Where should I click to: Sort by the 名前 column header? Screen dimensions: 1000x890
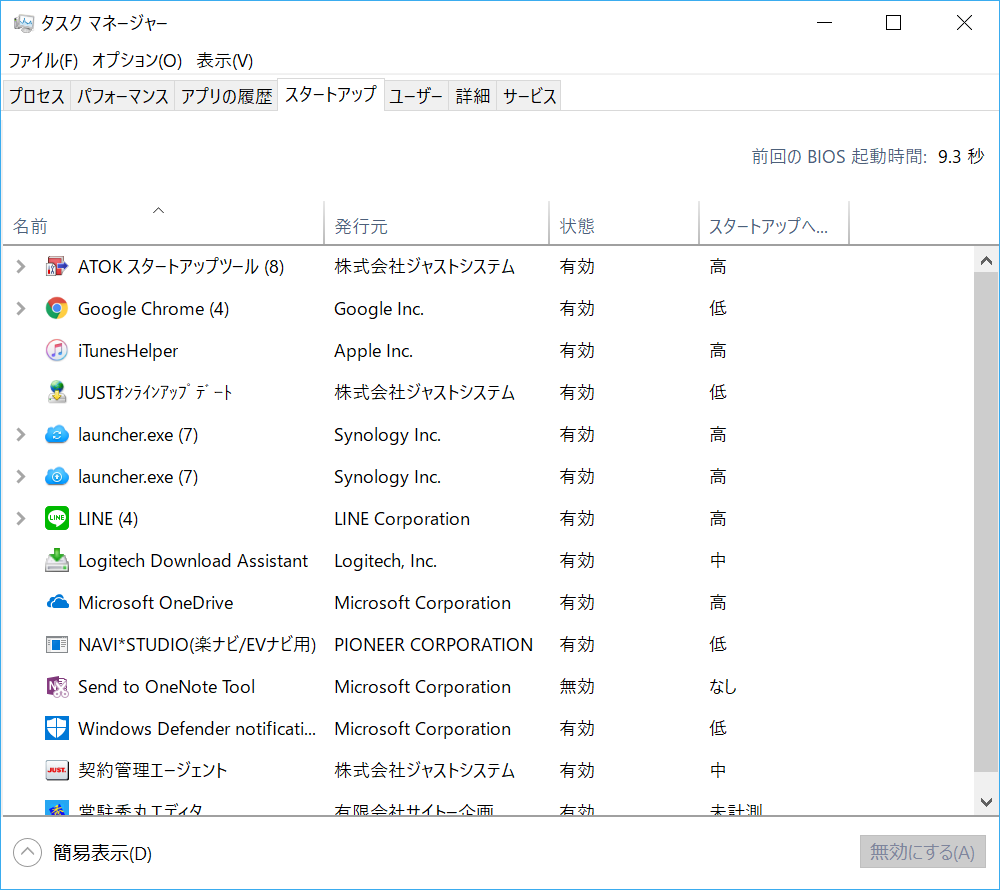coord(163,223)
